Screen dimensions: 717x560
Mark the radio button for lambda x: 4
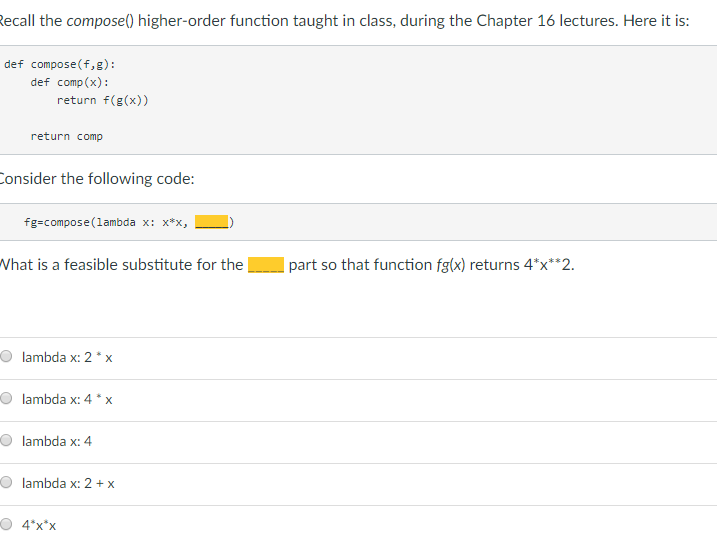(x=6, y=440)
